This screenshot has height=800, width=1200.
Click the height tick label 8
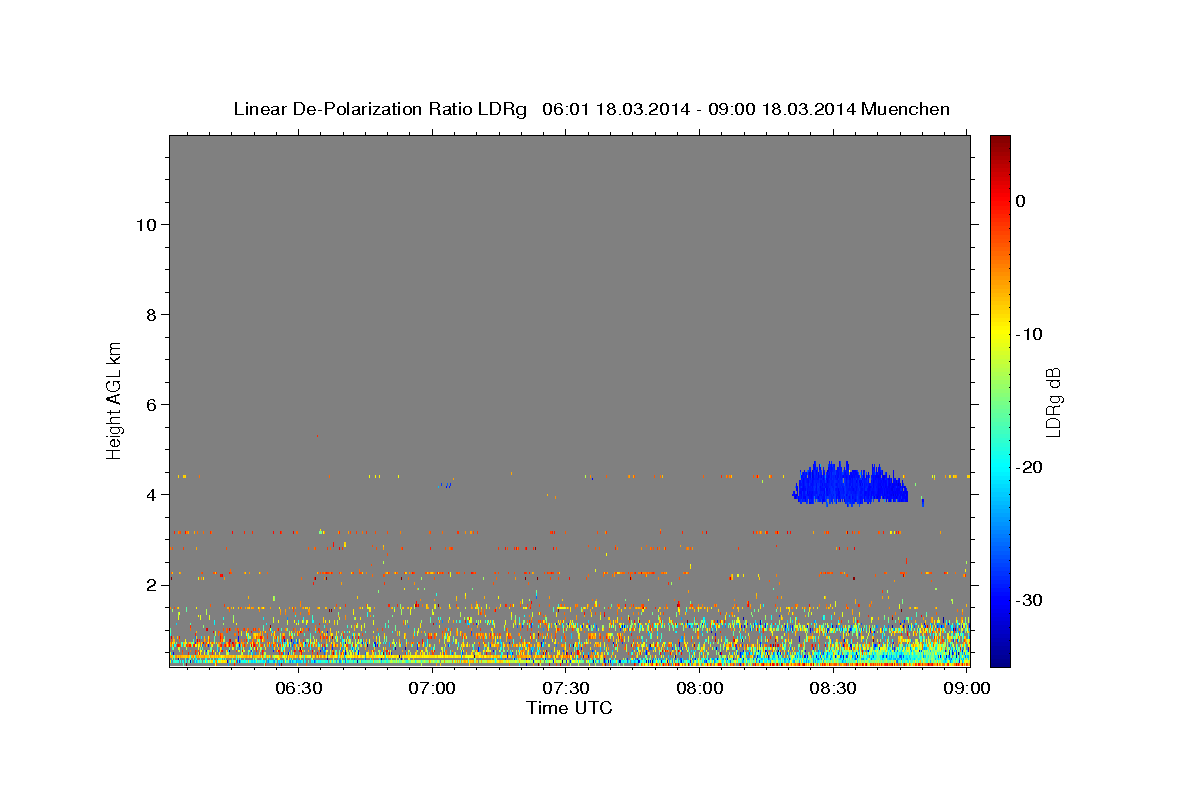pos(151,315)
